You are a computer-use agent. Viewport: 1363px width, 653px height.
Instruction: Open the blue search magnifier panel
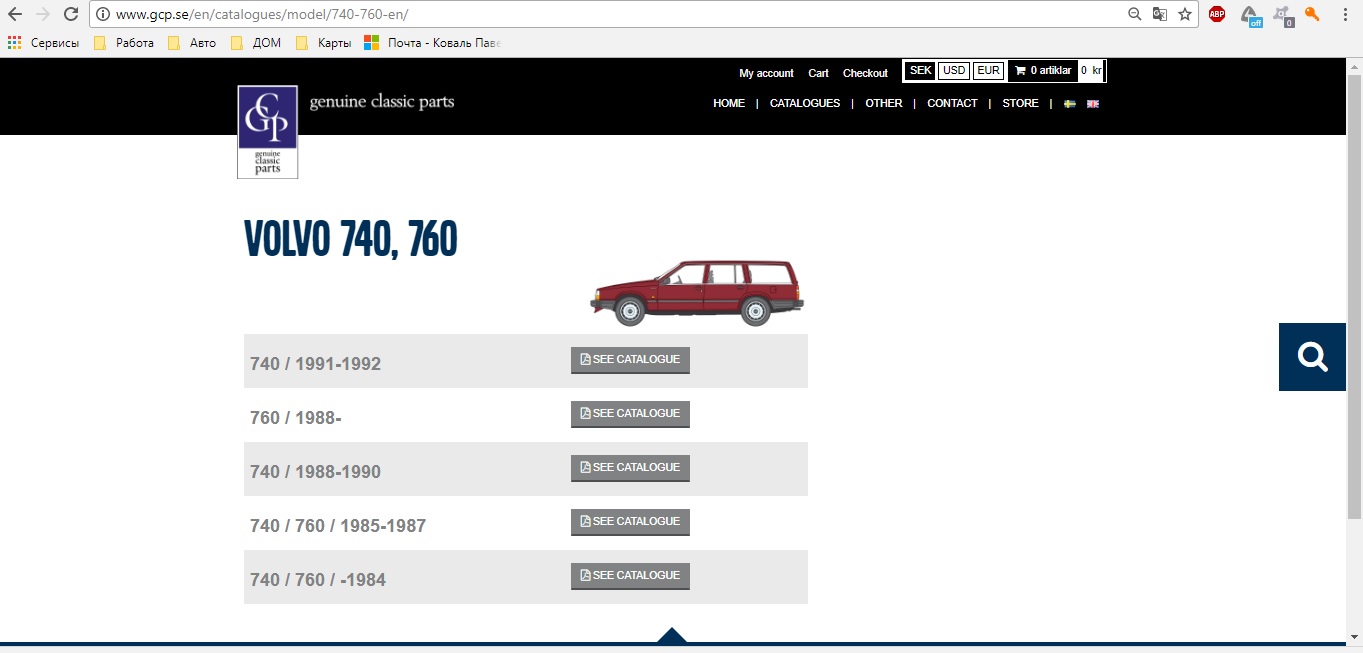[x=1311, y=357]
